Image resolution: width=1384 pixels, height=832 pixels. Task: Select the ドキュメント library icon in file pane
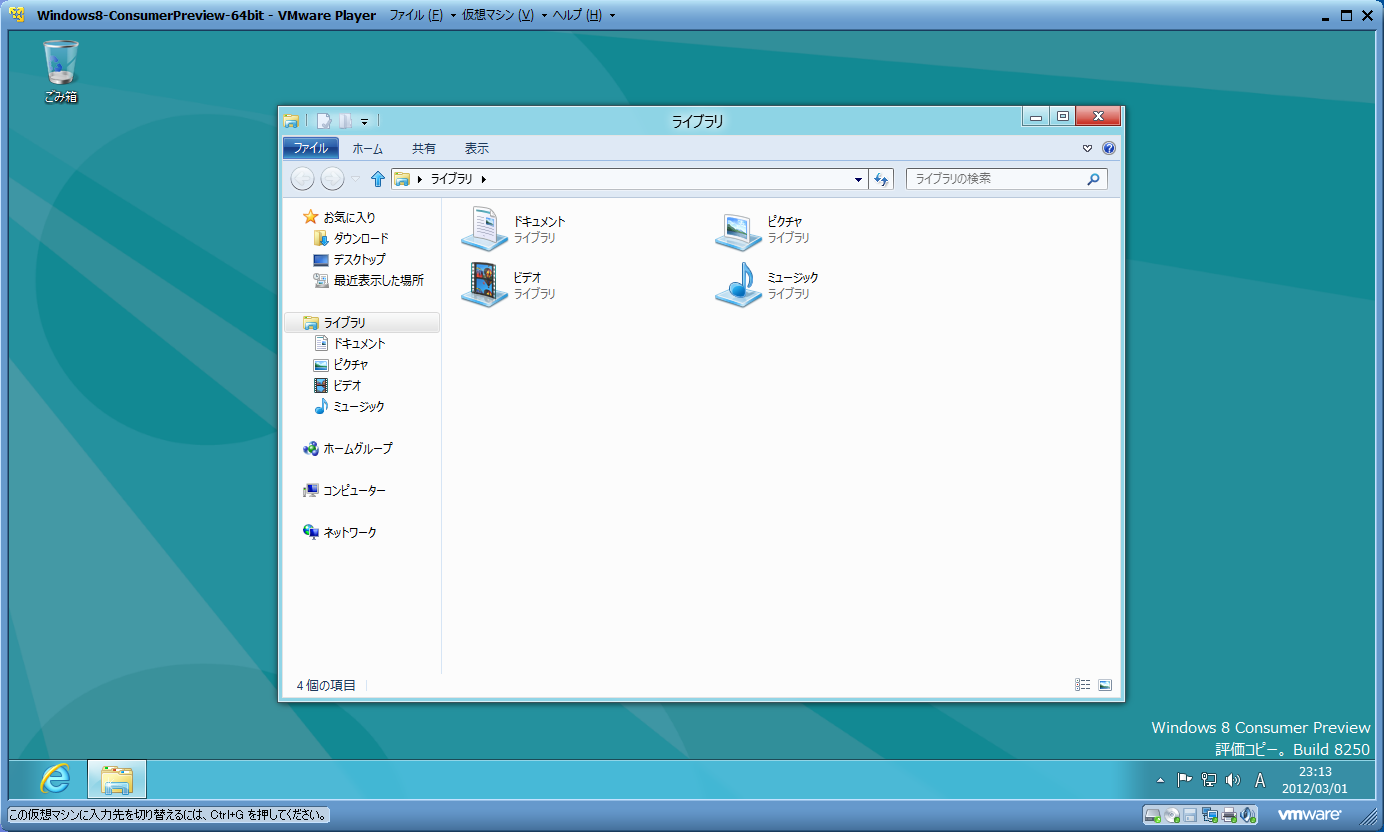click(x=484, y=228)
